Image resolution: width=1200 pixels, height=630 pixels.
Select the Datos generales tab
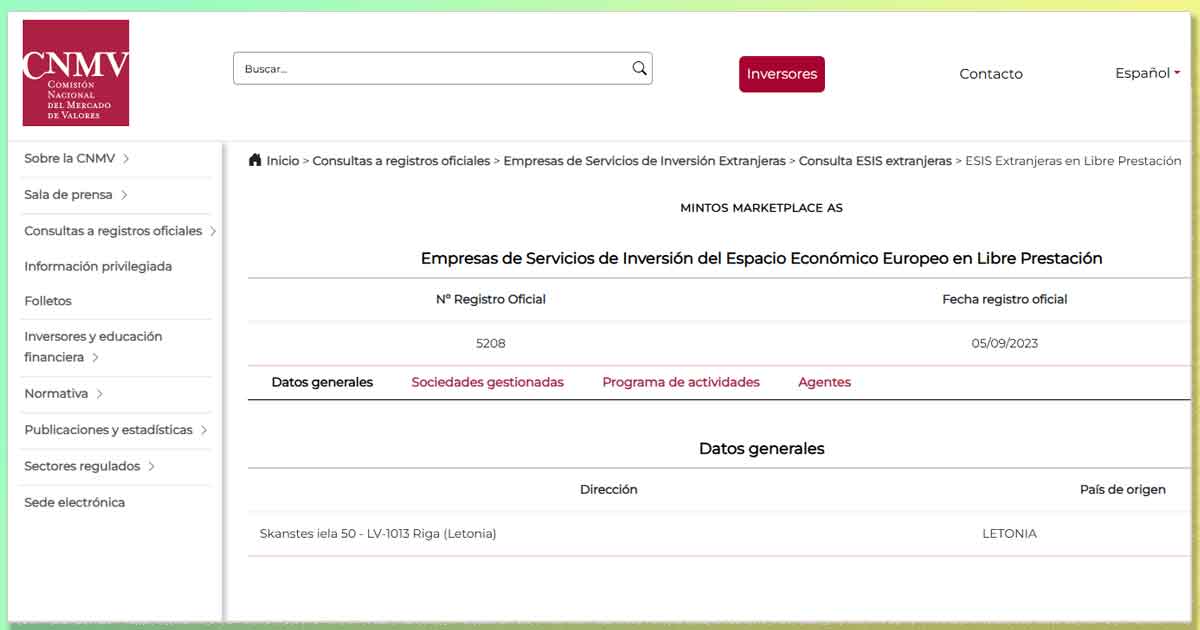pyautogui.click(x=322, y=382)
